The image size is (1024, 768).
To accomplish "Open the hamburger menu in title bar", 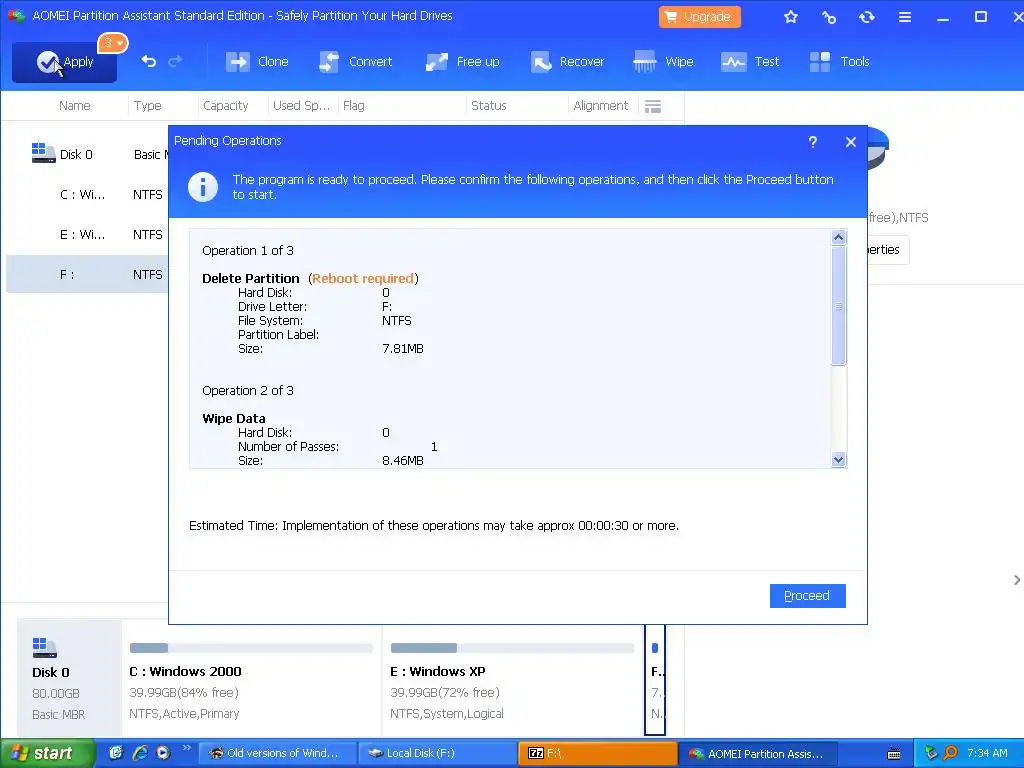I will (904, 17).
